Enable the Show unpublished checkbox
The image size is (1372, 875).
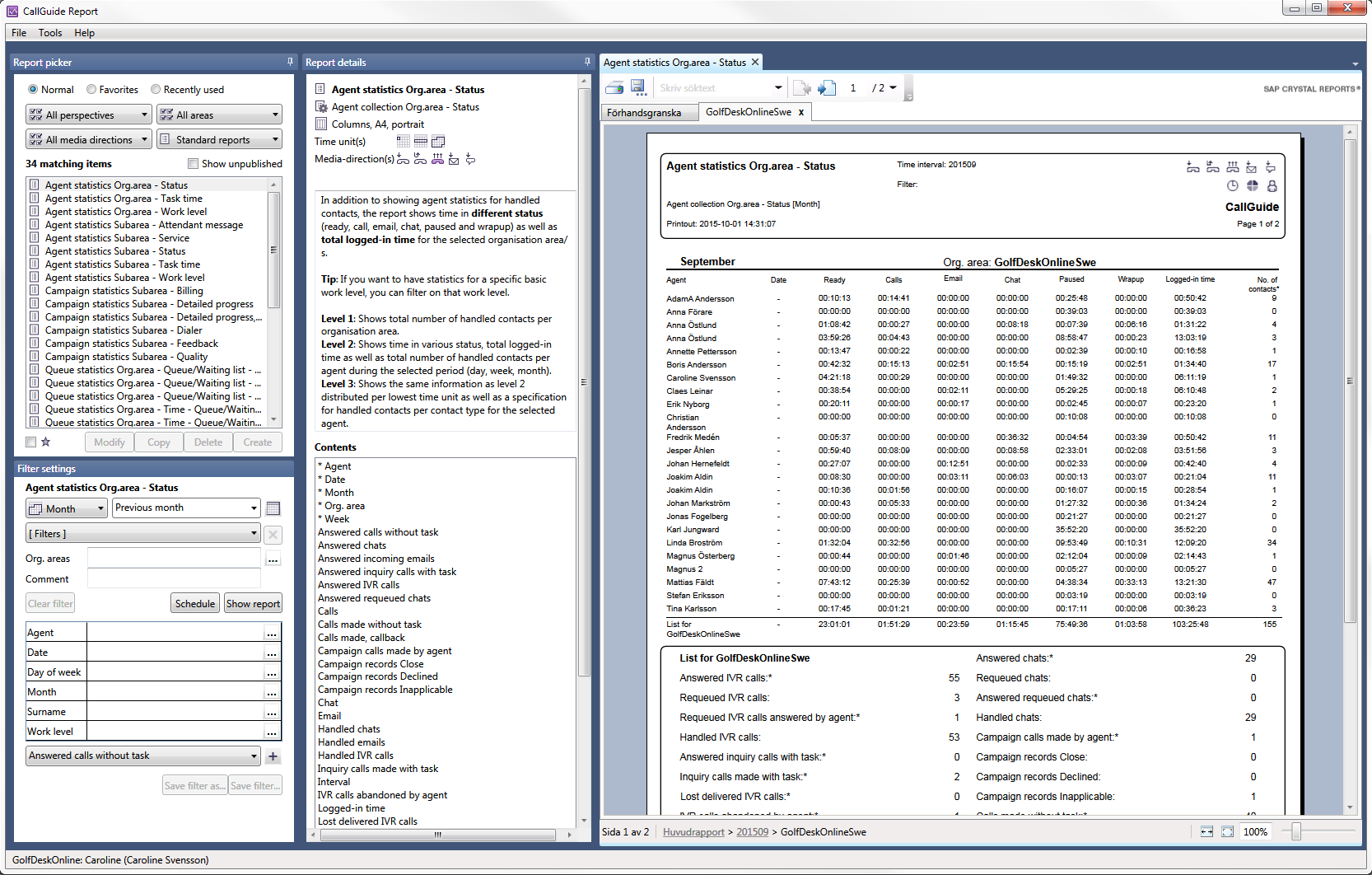tap(193, 164)
